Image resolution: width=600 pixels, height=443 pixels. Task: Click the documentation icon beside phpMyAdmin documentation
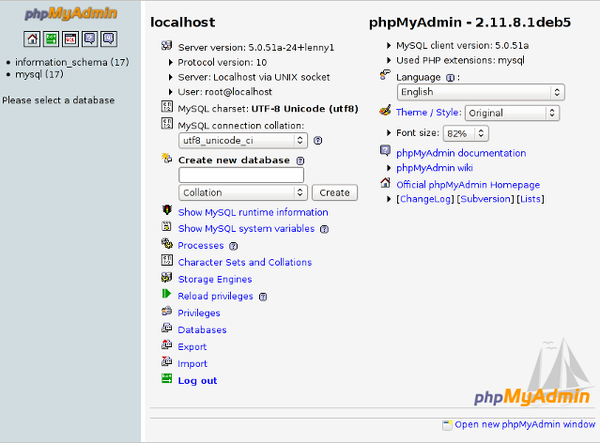[x=385, y=150]
